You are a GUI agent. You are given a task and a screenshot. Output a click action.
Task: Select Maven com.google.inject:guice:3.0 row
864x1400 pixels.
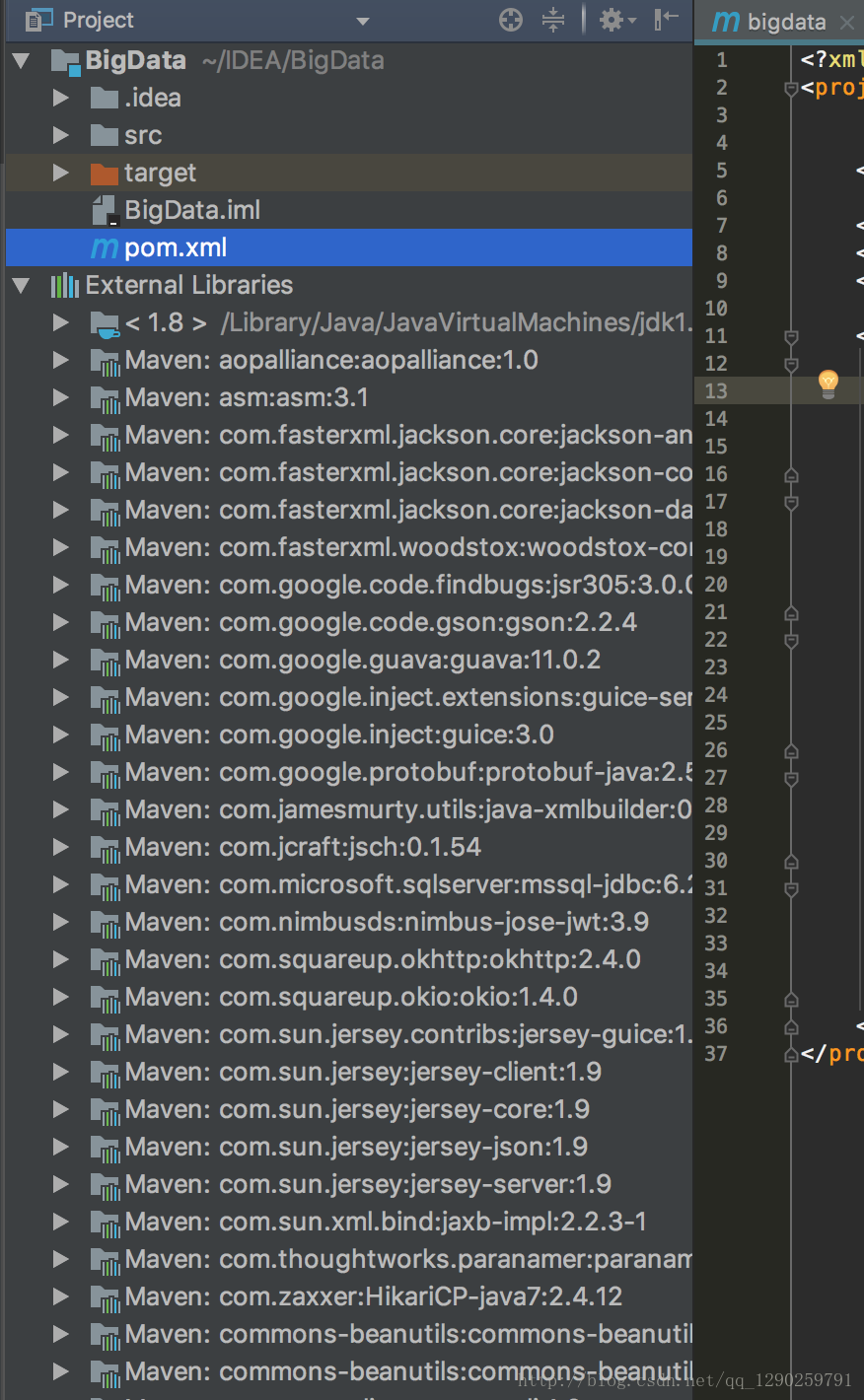(349, 735)
